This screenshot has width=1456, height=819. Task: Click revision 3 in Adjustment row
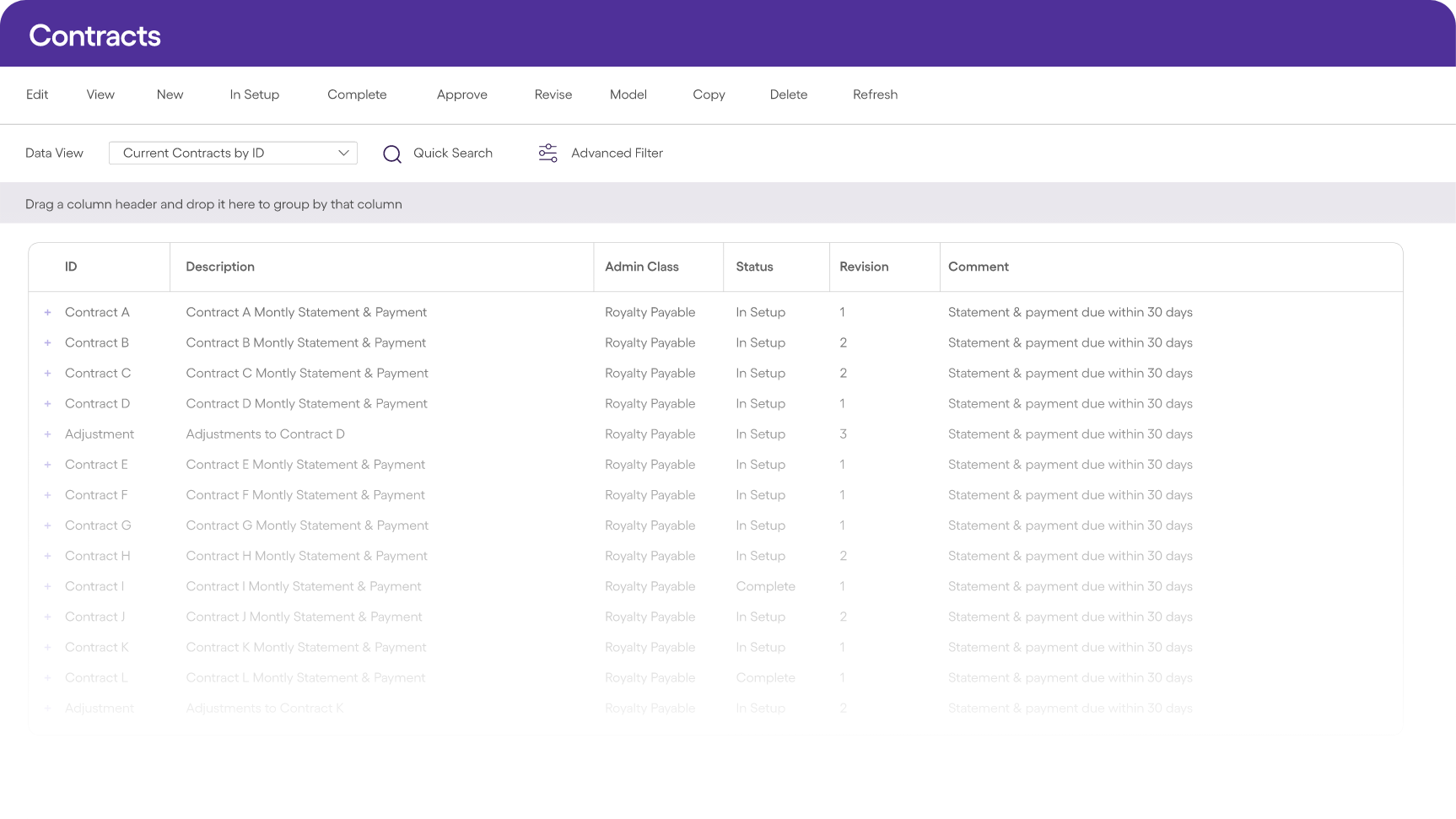click(844, 434)
